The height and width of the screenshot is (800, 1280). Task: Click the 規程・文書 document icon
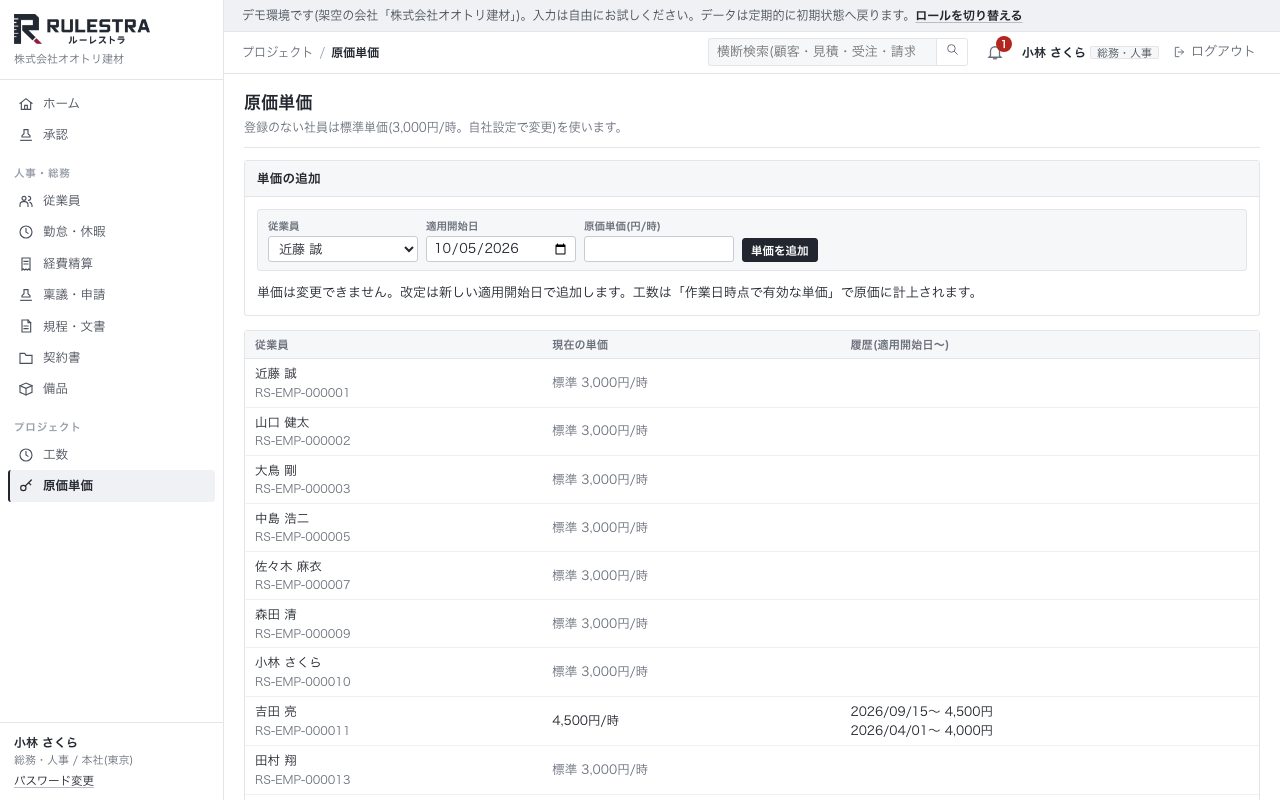click(26, 327)
